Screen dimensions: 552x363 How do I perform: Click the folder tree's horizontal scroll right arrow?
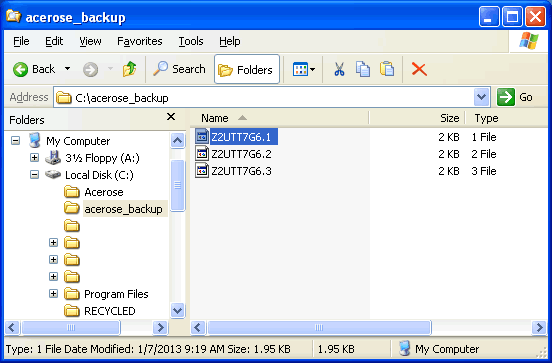160,327
